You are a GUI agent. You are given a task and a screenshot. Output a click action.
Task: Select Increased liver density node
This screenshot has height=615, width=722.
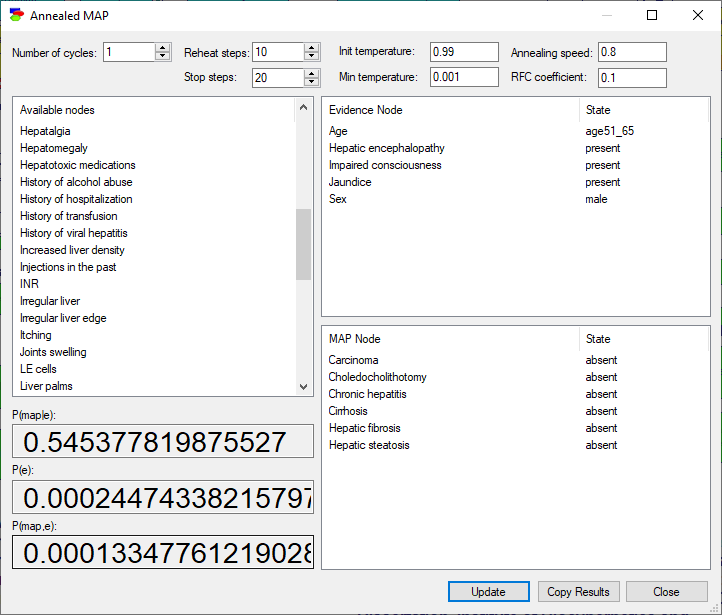72,250
